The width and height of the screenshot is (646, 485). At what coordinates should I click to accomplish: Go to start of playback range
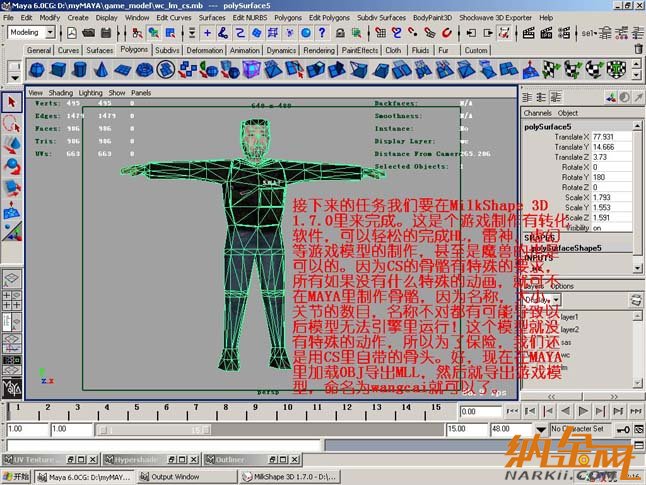(x=512, y=411)
